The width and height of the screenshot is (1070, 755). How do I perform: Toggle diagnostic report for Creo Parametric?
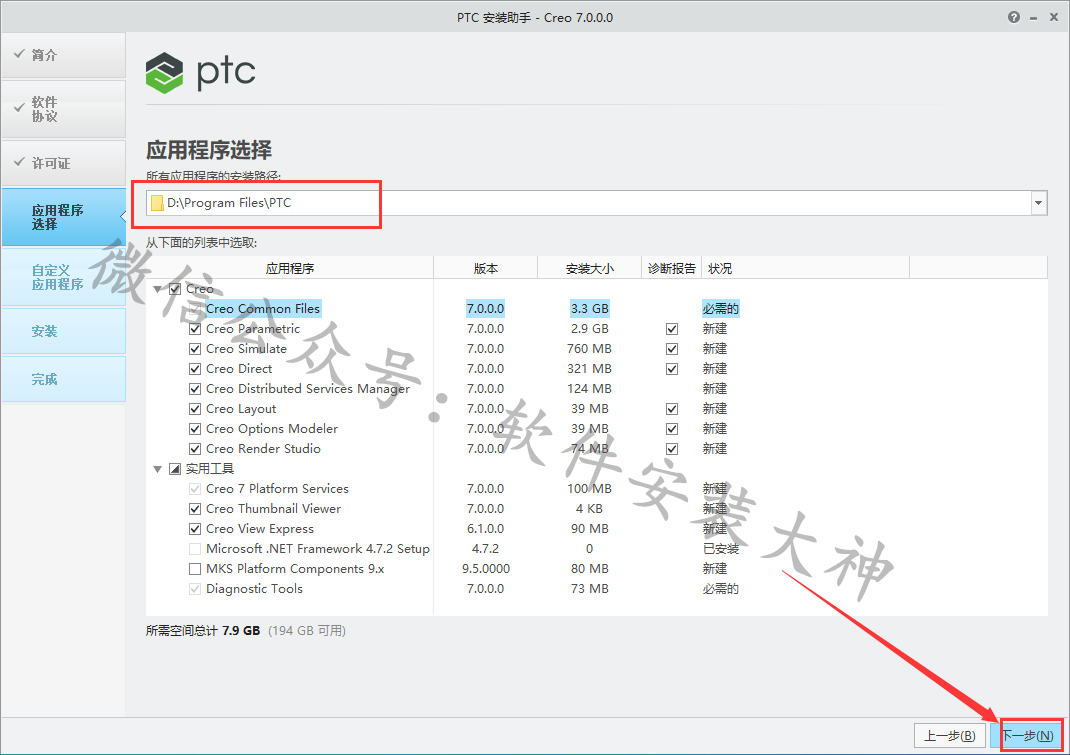pyautogui.click(x=672, y=329)
